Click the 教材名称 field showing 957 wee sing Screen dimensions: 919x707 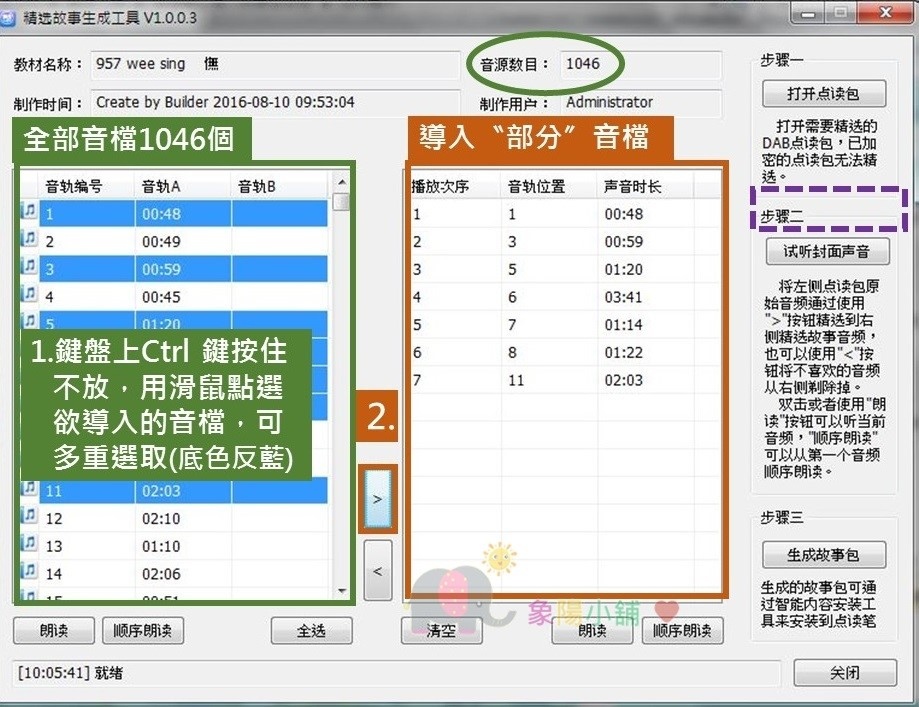[275, 64]
